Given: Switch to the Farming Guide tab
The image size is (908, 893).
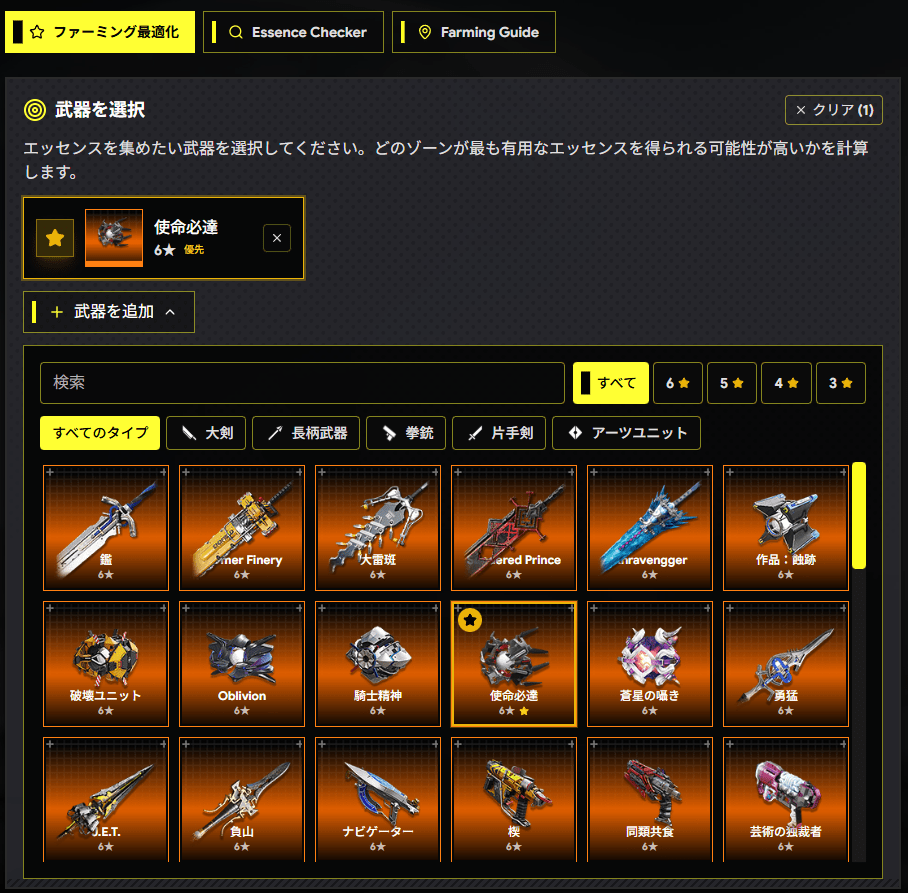Looking at the screenshot, I should 474,32.
